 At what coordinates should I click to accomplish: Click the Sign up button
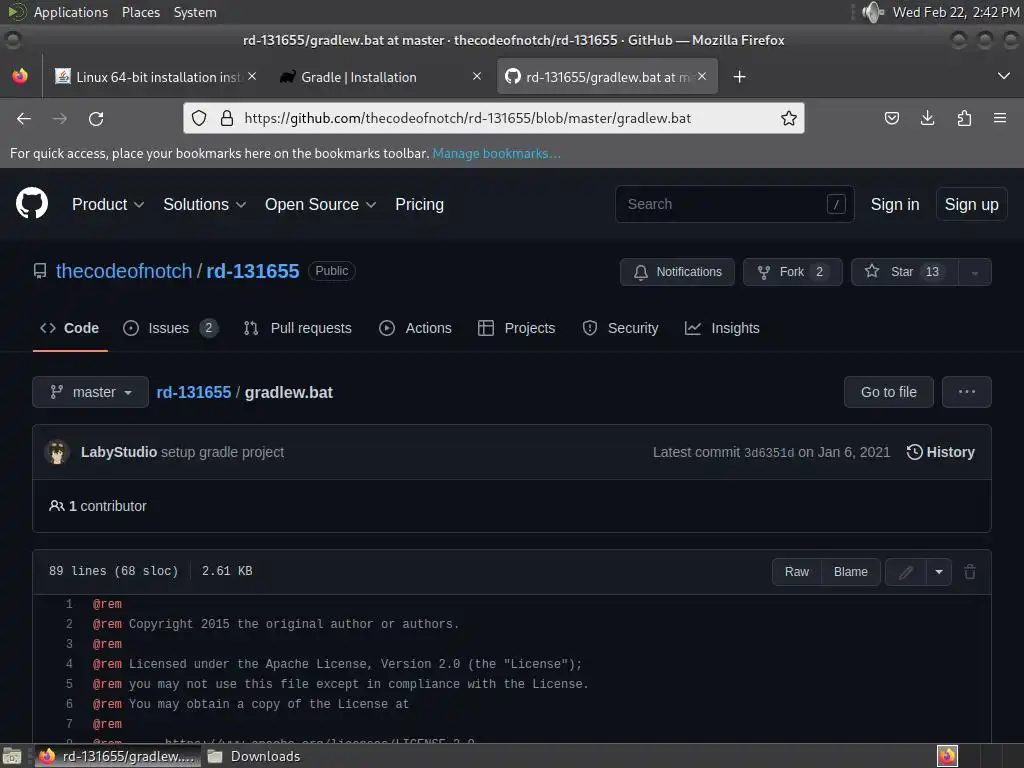pos(971,204)
